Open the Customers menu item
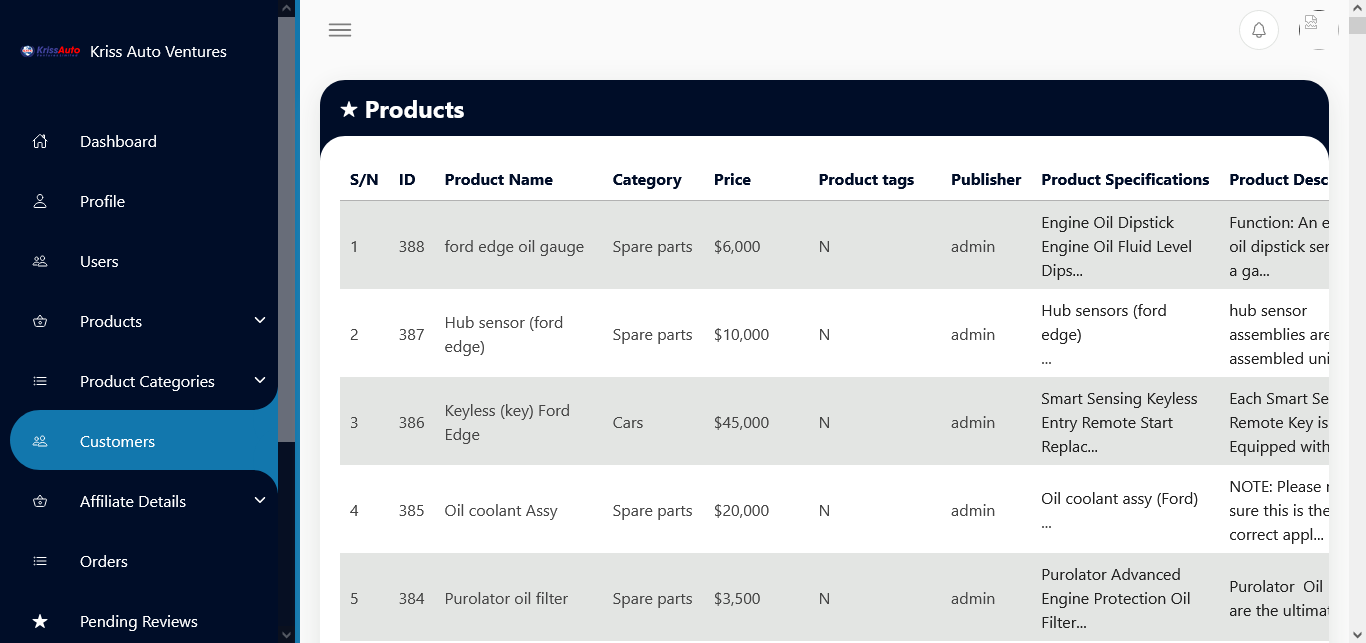 pyautogui.click(x=144, y=441)
